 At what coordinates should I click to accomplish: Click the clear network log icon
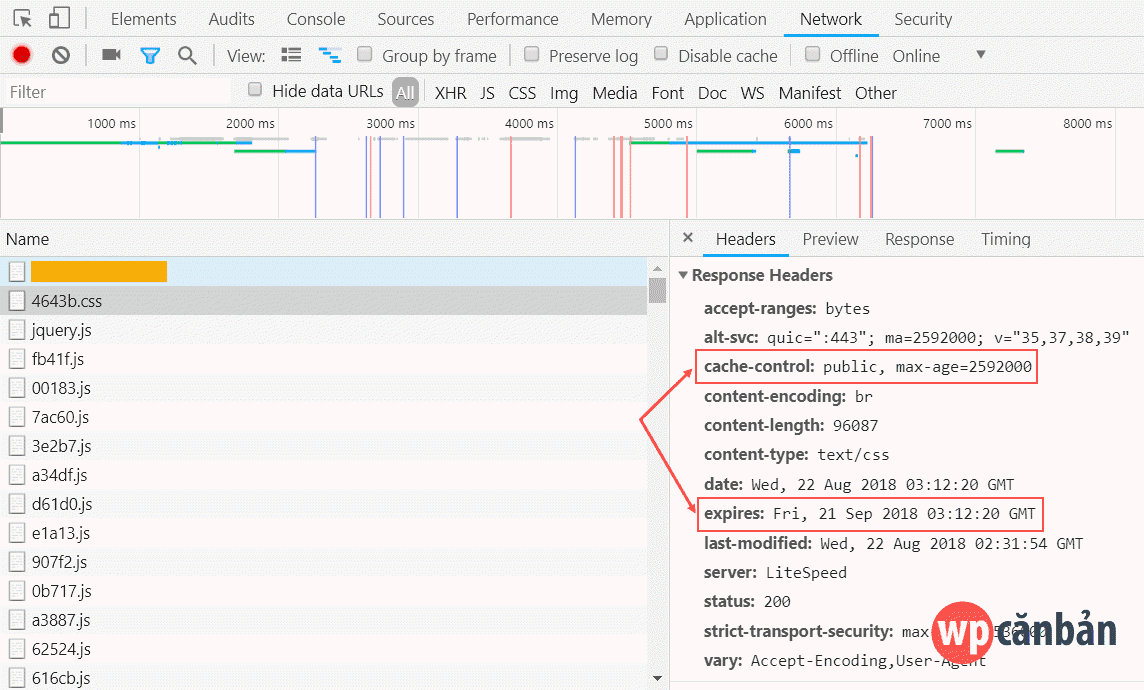click(60, 55)
